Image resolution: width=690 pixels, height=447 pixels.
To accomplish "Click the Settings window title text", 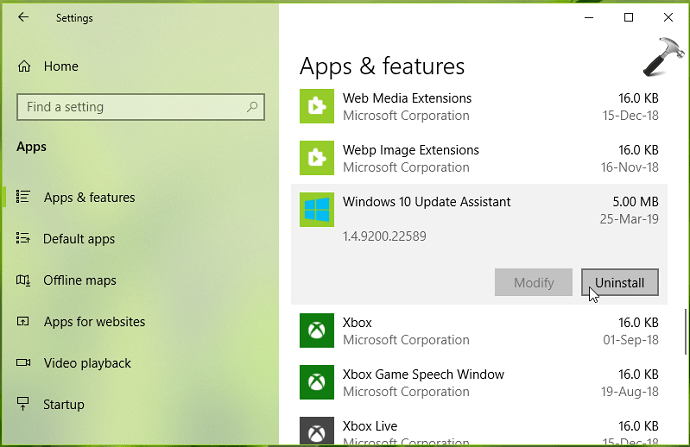I will coord(74,18).
